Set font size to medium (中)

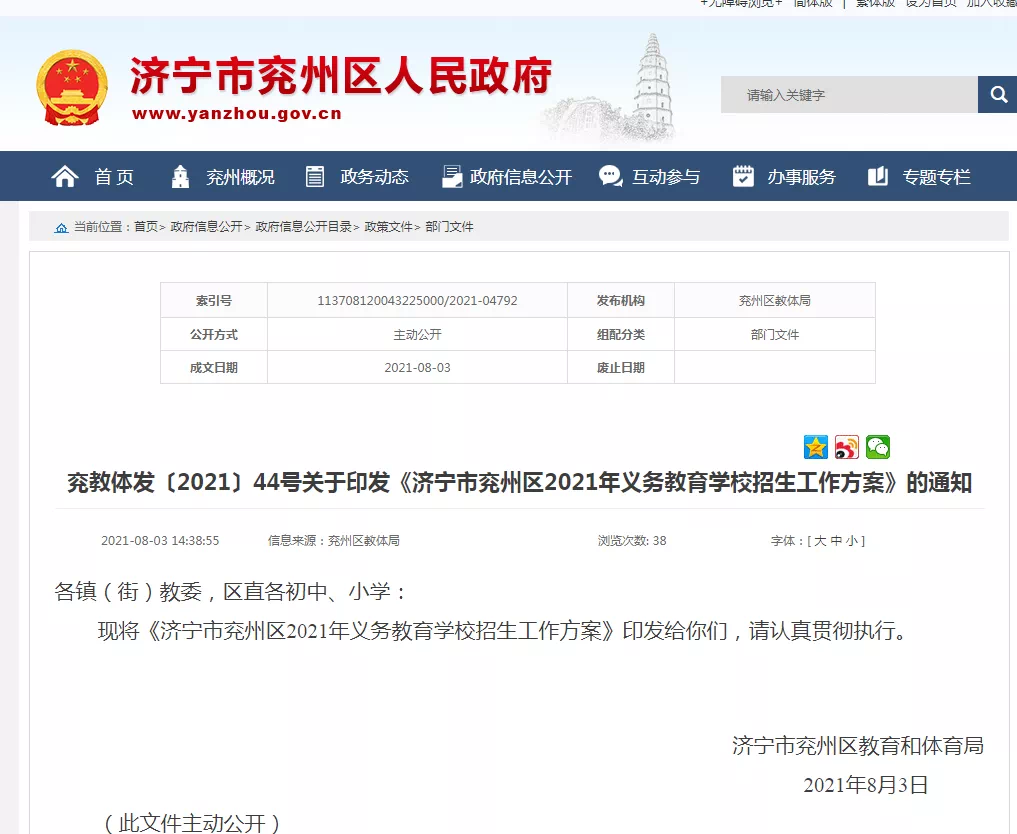[836, 541]
